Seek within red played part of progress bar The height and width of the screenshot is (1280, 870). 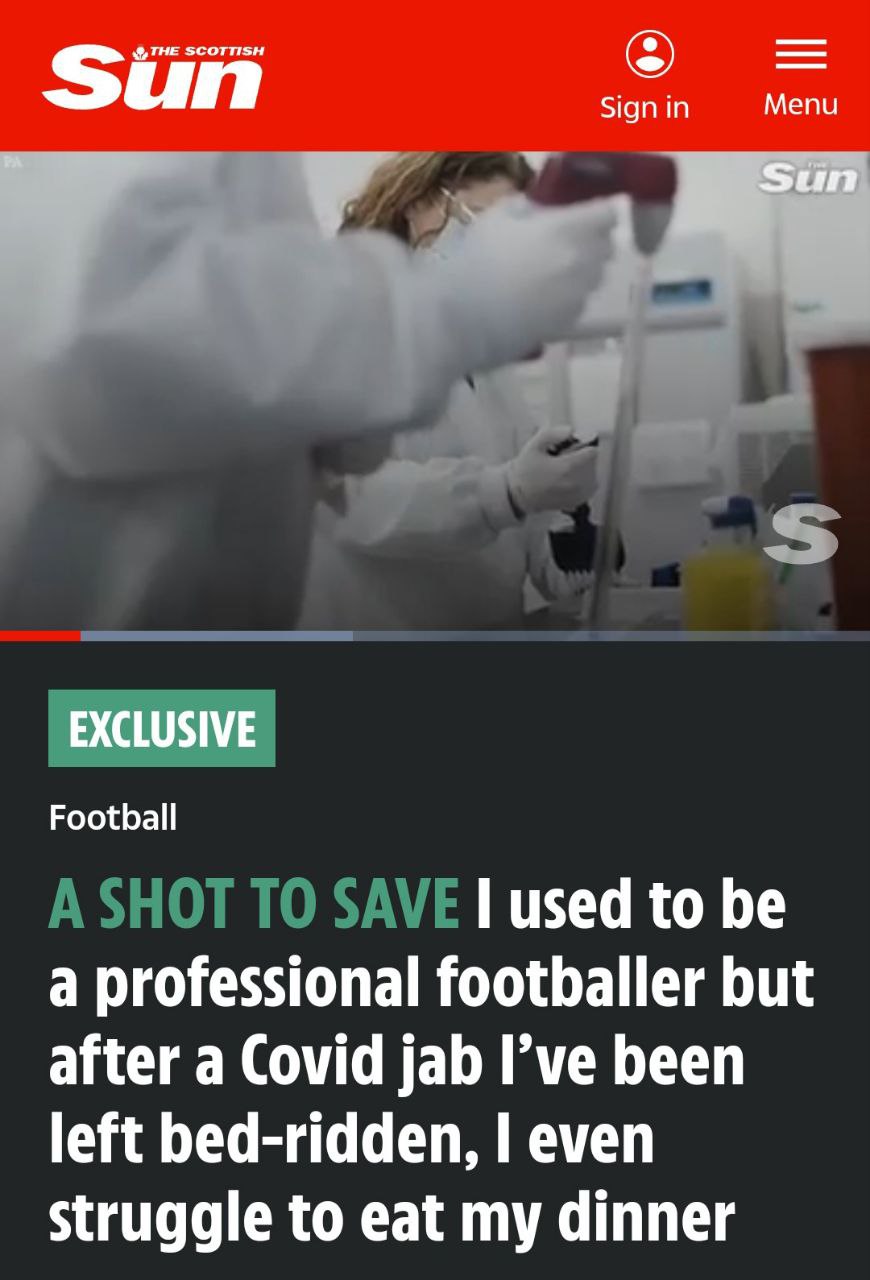click(40, 635)
